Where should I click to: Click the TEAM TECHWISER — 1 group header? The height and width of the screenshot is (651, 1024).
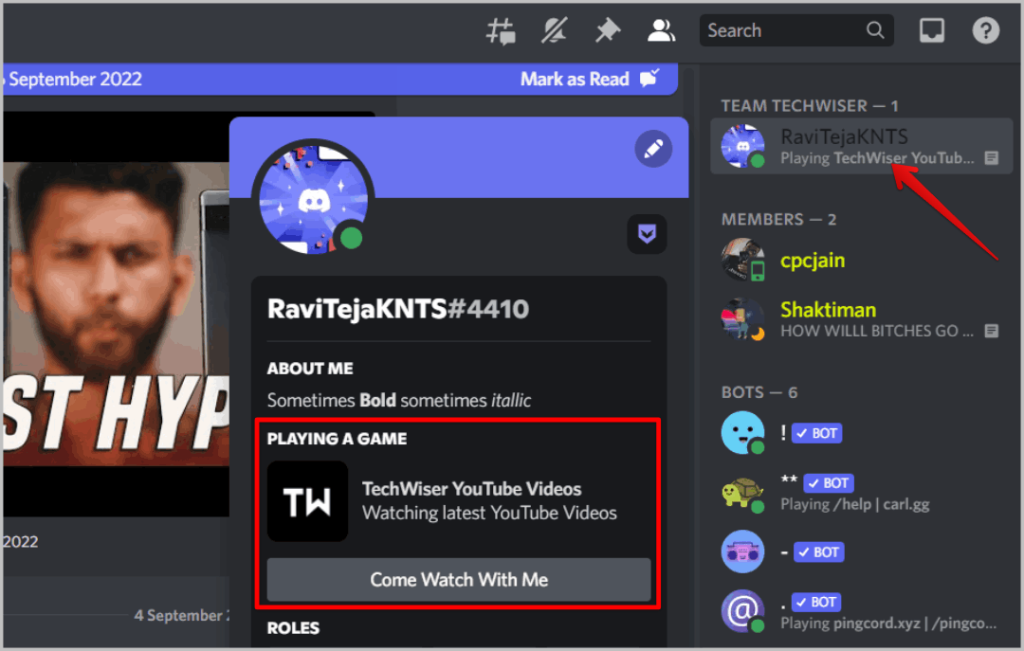click(810, 106)
